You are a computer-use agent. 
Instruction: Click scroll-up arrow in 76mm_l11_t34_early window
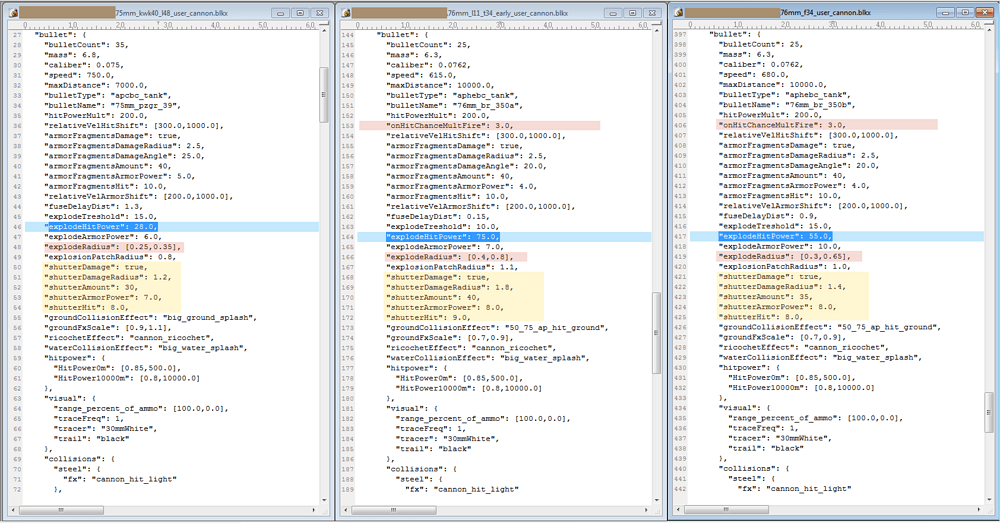click(656, 31)
